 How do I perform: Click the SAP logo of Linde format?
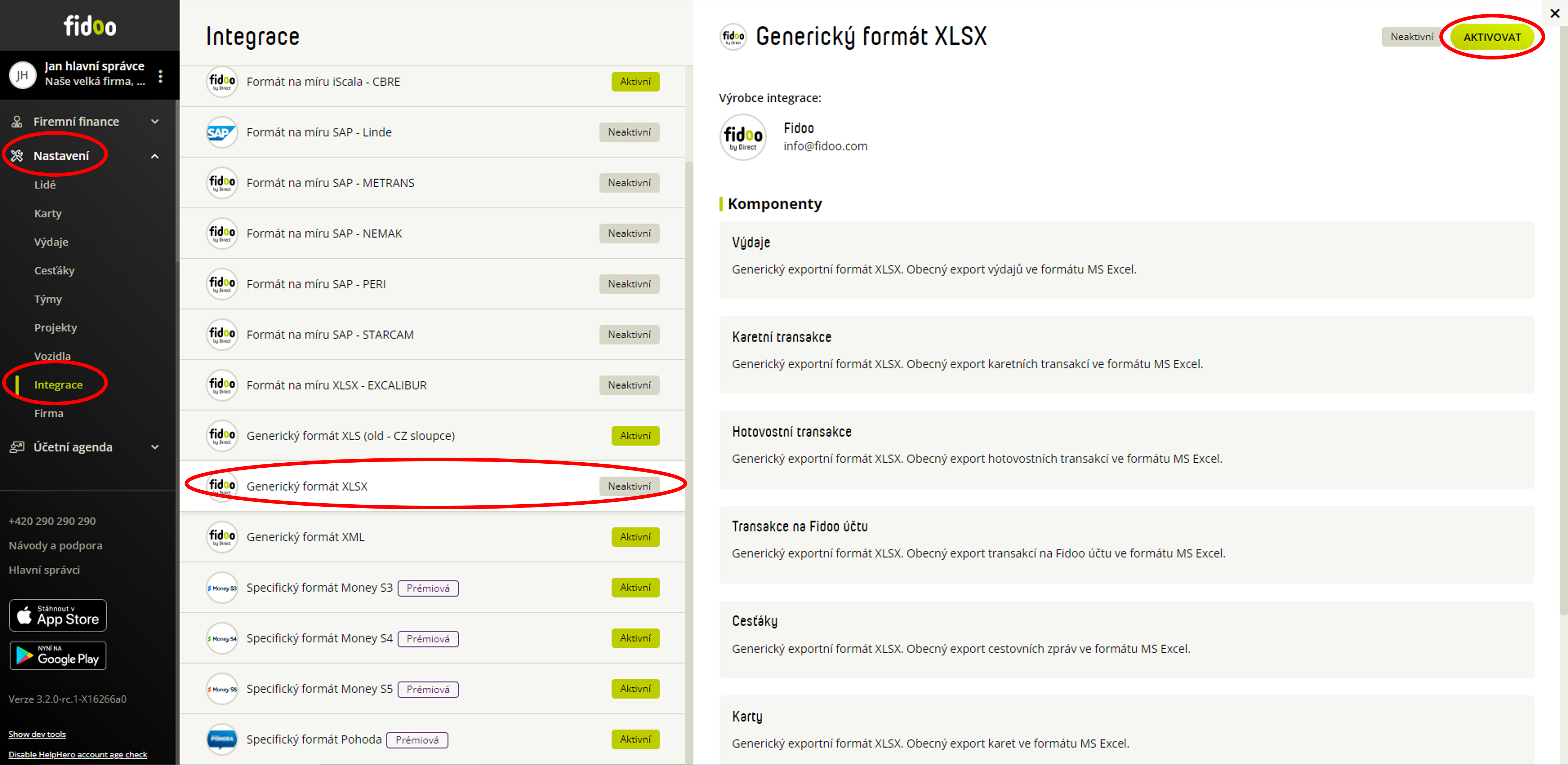(222, 132)
